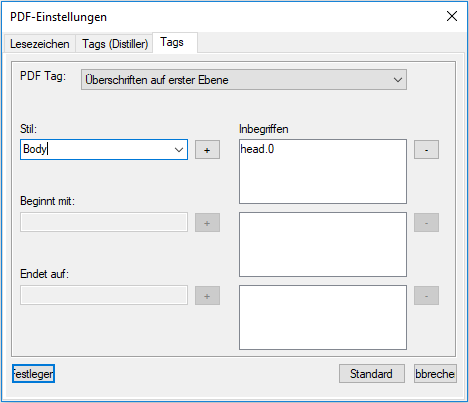Click the Endet auf input field
This screenshot has width=469, height=403.
tap(104, 295)
